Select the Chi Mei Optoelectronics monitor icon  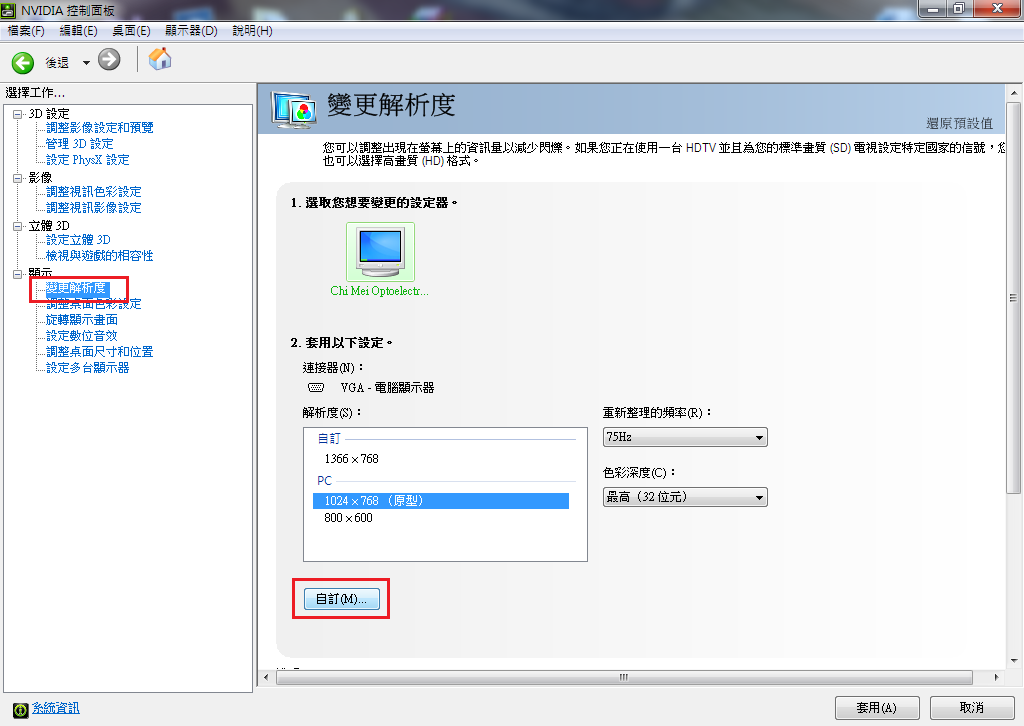coord(380,252)
